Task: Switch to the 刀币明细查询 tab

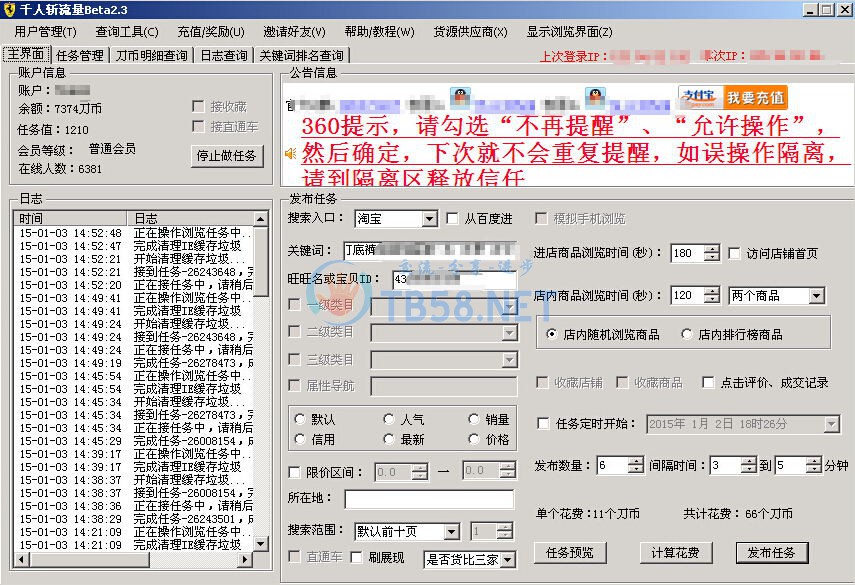Action: 152,56
